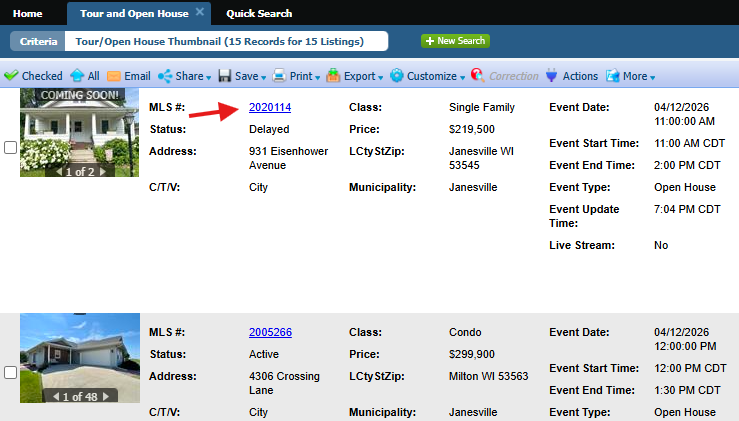Click the Milton condo listing thumbnail
739x421 pixels.
(x=68, y=352)
